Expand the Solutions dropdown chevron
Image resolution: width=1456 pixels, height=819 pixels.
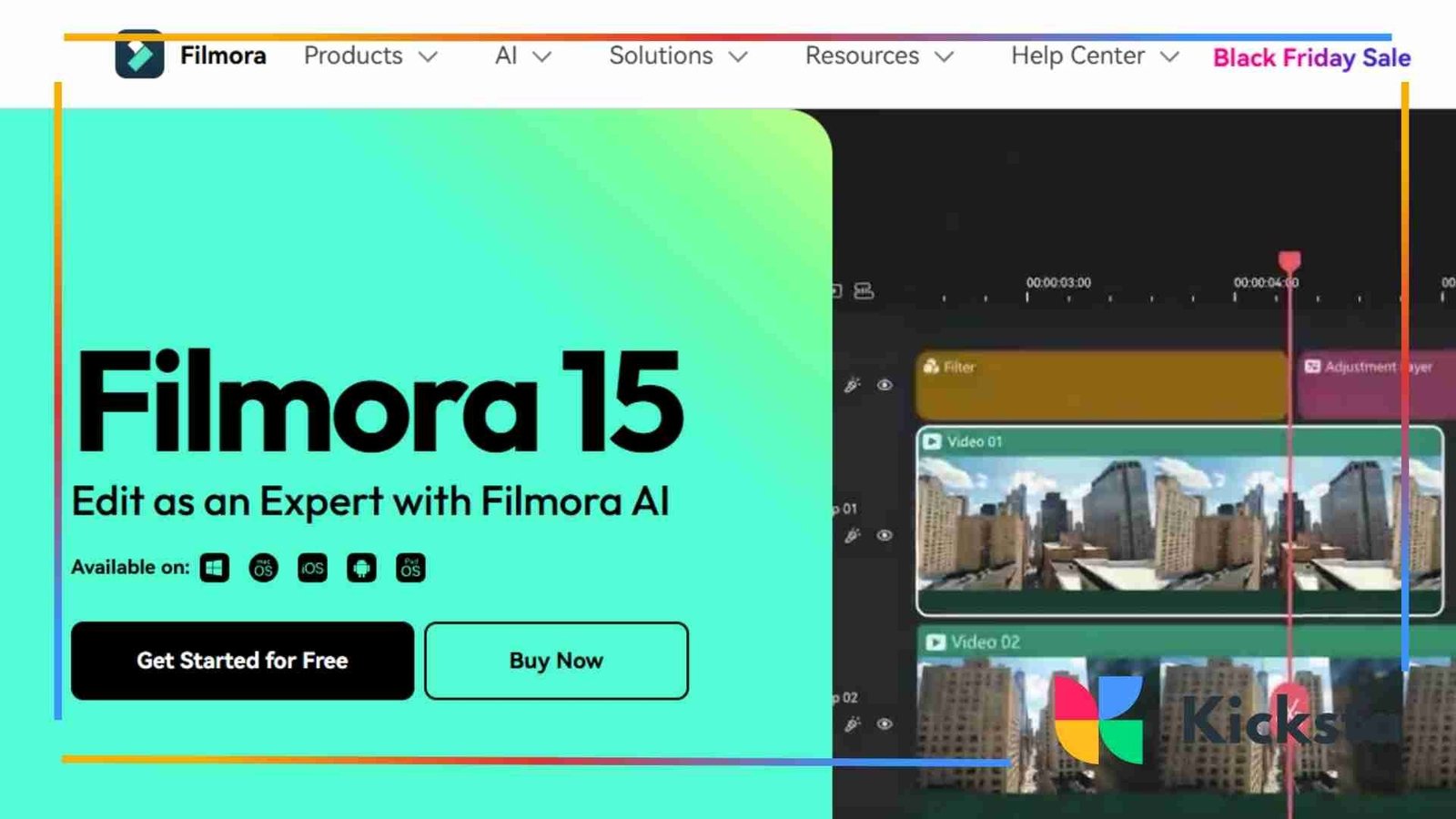(x=738, y=56)
